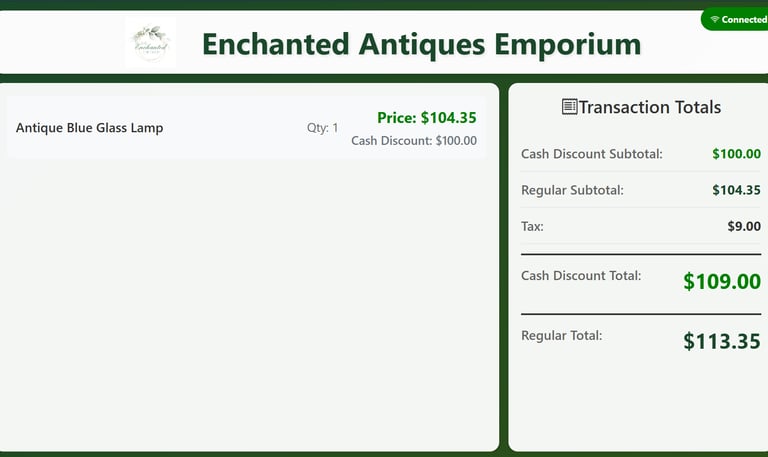
Task: Click the Cash Discount Subtotal label
Action: pyautogui.click(x=592, y=154)
